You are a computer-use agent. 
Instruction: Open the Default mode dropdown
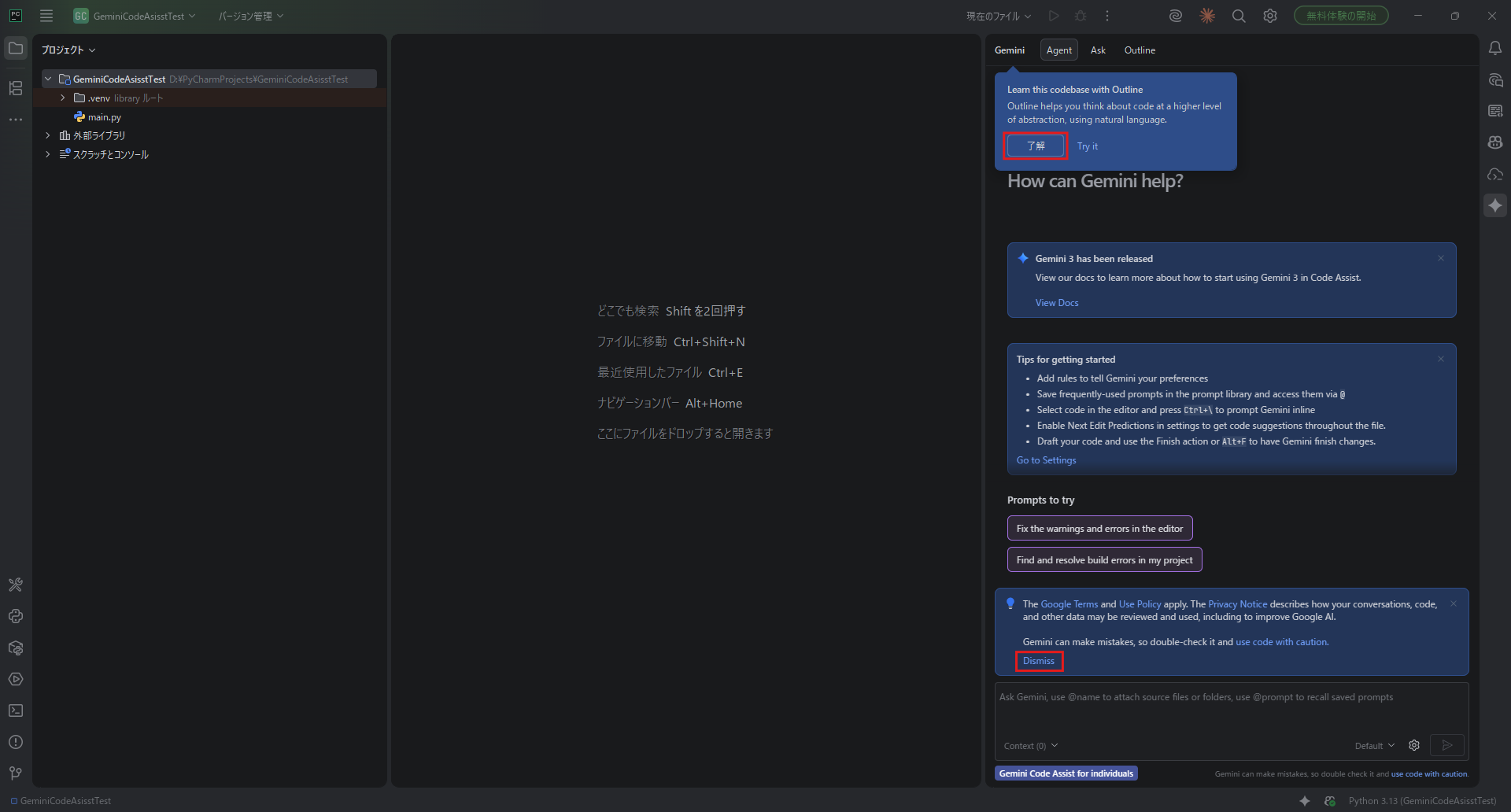coord(1374,746)
